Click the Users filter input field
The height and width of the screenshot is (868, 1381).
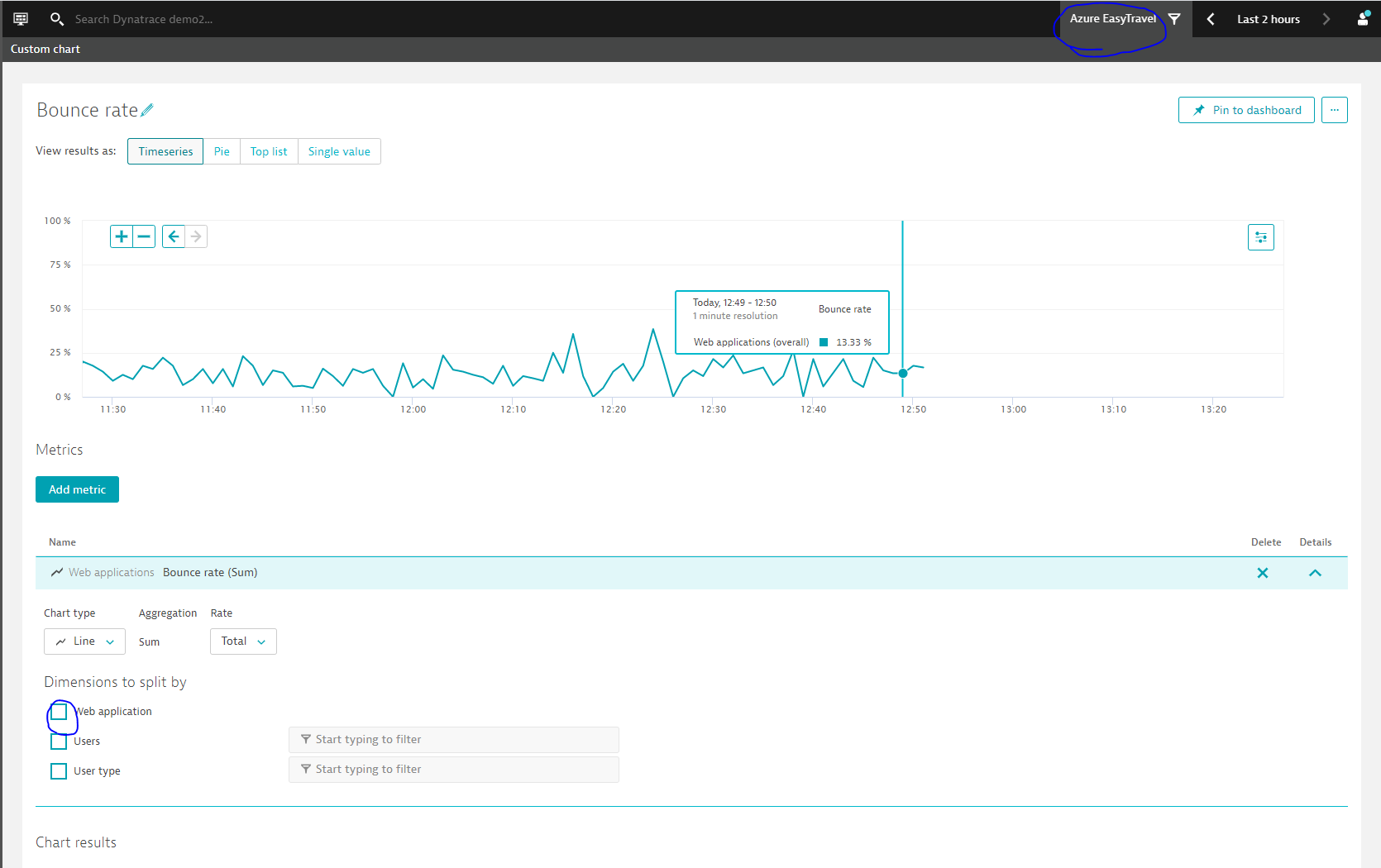[x=453, y=740]
